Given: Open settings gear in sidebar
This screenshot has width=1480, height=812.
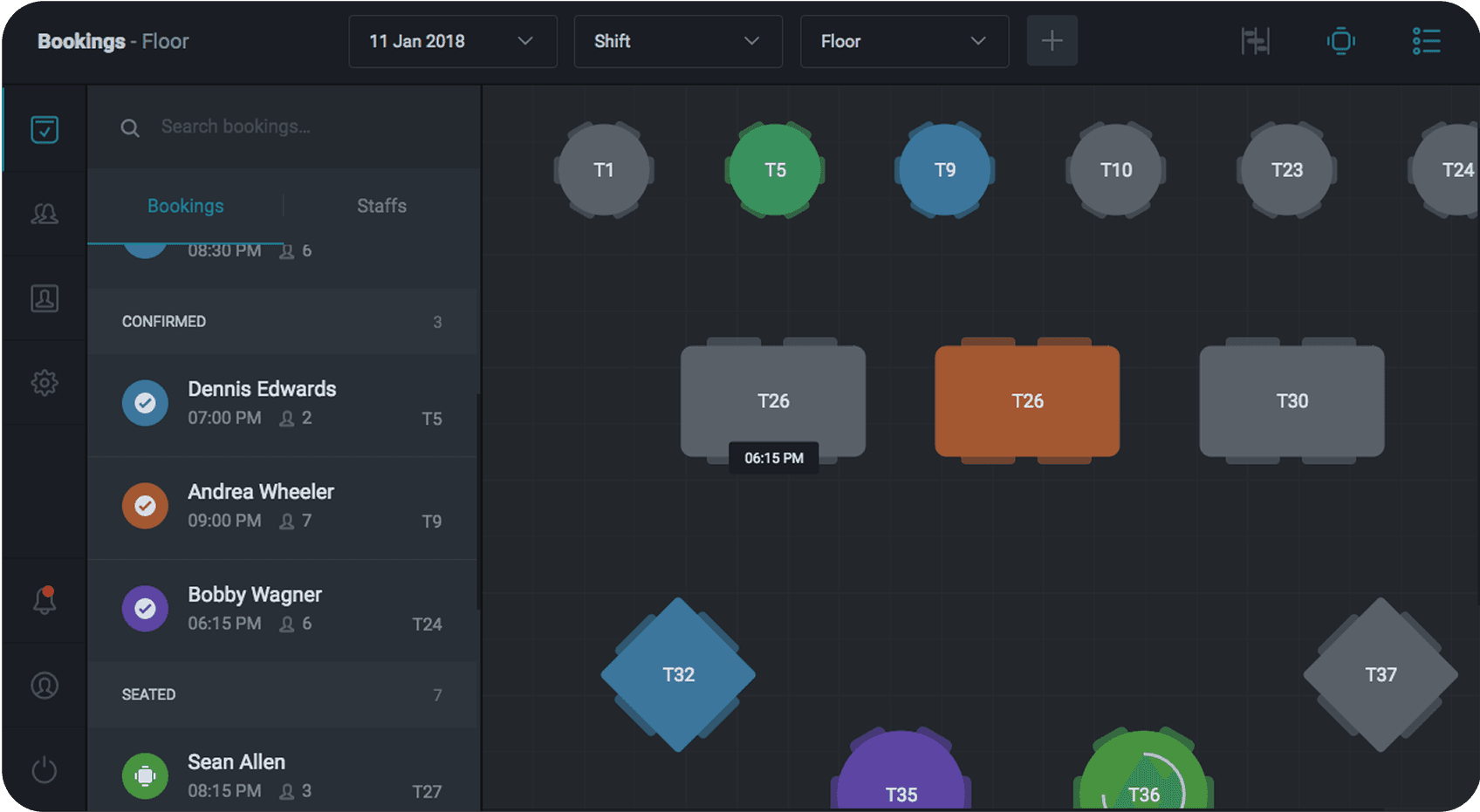Looking at the screenshot, I should tap(45, 382).
